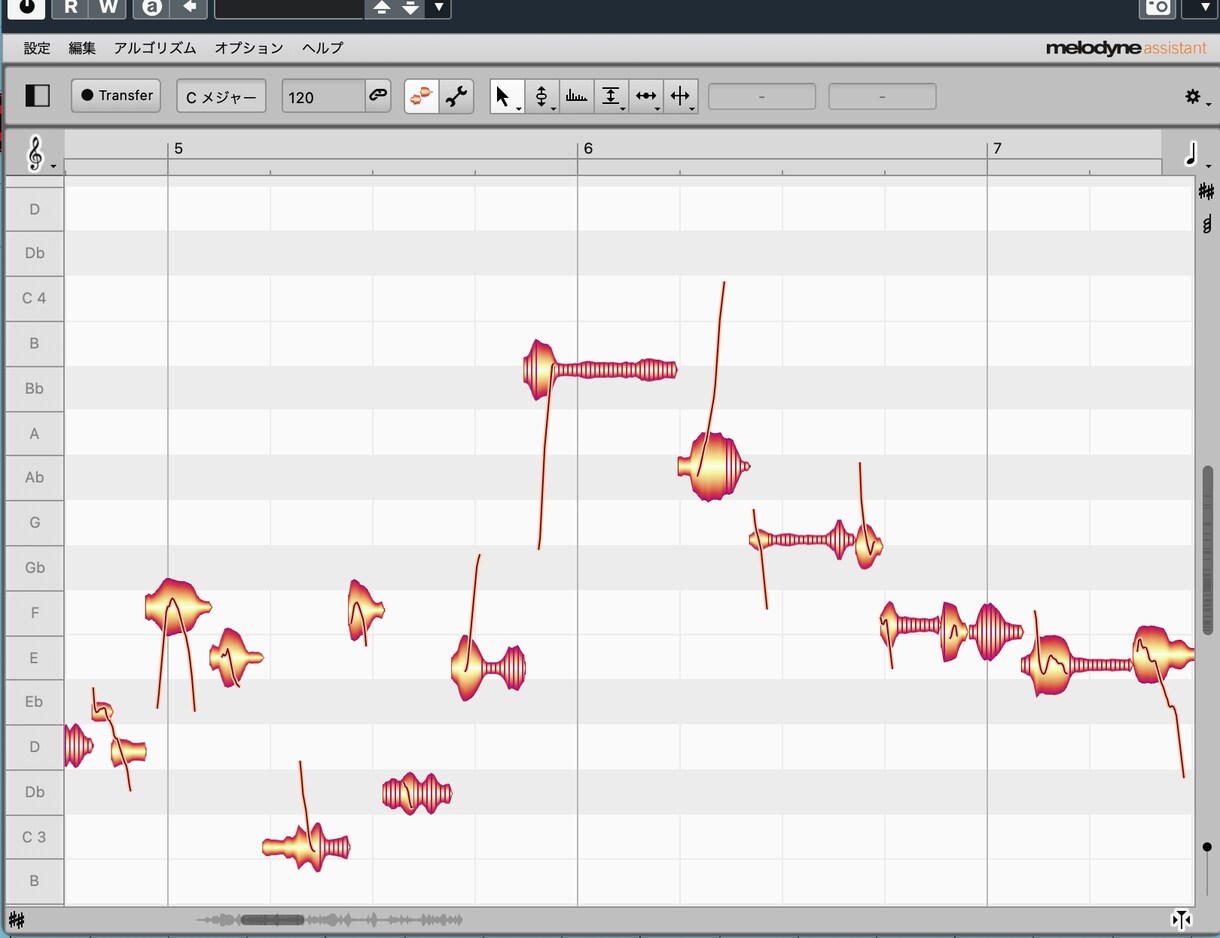Open the オプション menu

(x=249, y=48)
